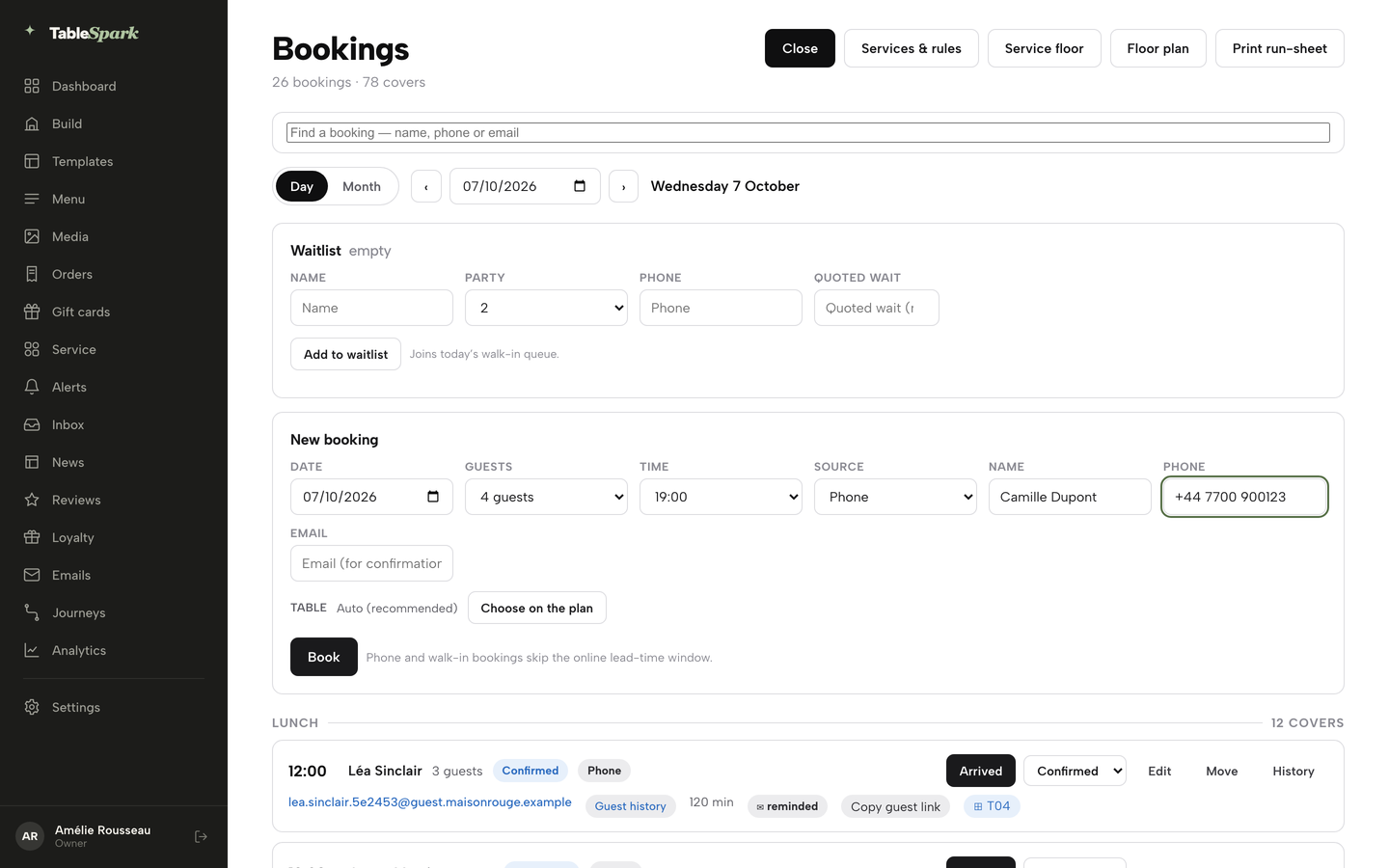1389x868 pixels.
Task: Click the black Book button
Action: 324,657
